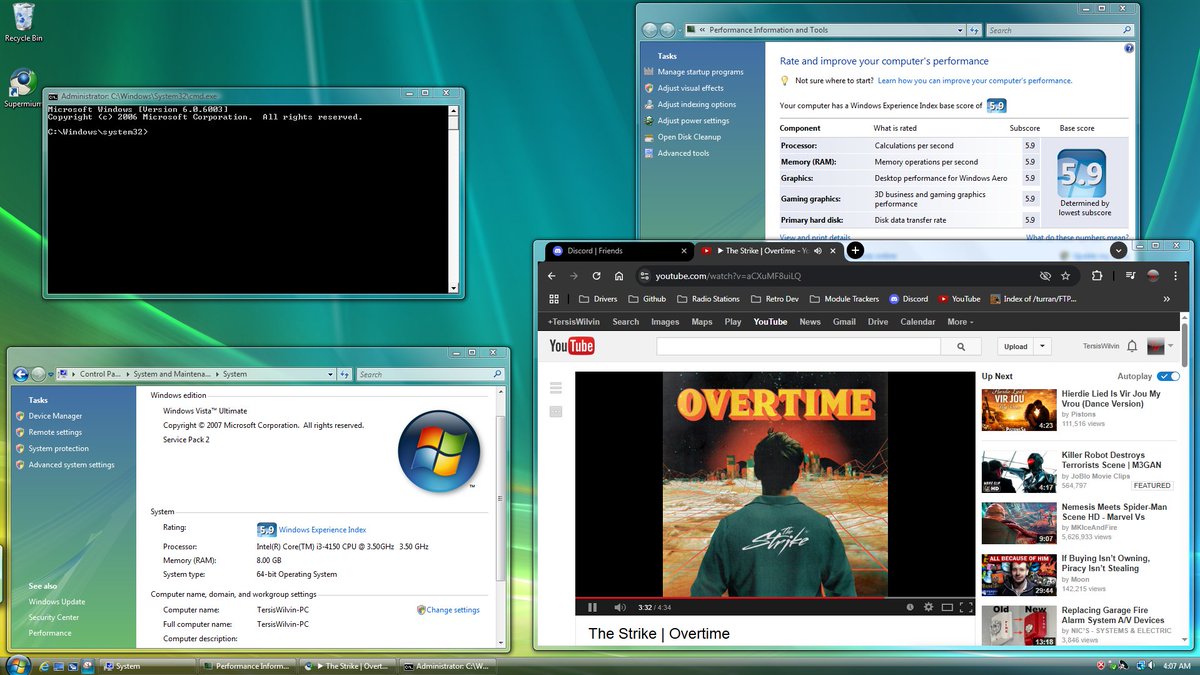Select The Strike | Overtime browser tab
1200x675 pixels.
(768, 251)
